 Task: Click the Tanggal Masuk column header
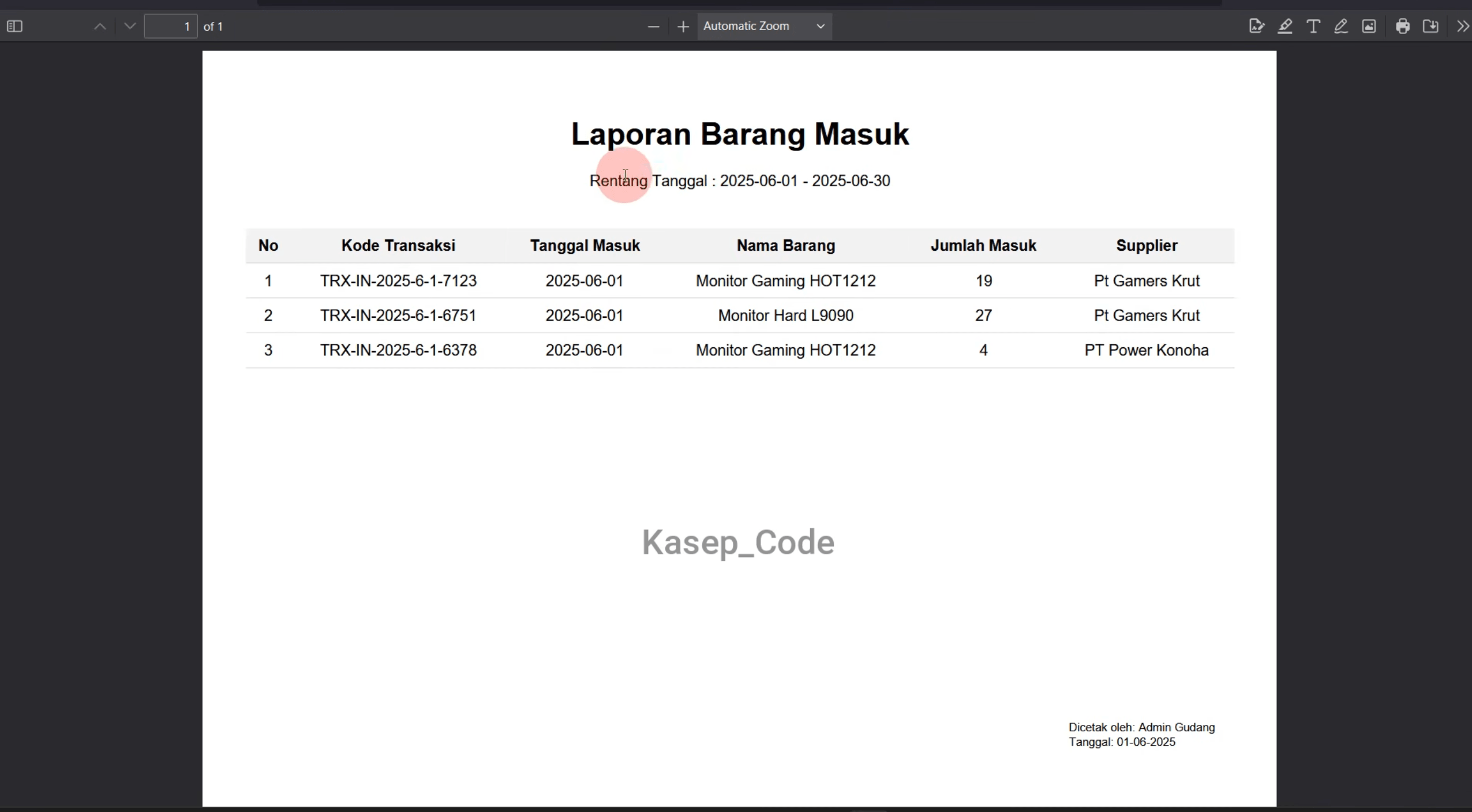(x=585, y=246)
